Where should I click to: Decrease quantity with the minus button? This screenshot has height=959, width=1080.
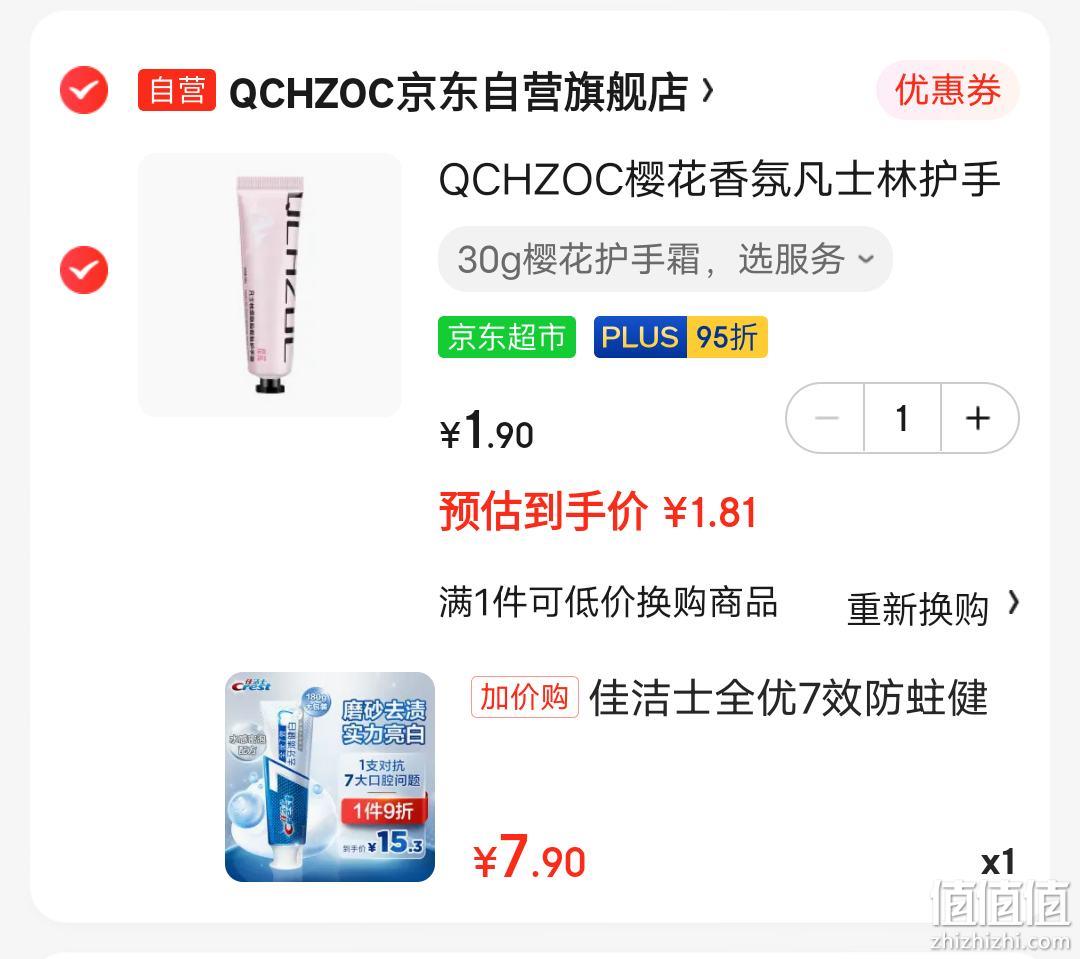click(825, 418)
